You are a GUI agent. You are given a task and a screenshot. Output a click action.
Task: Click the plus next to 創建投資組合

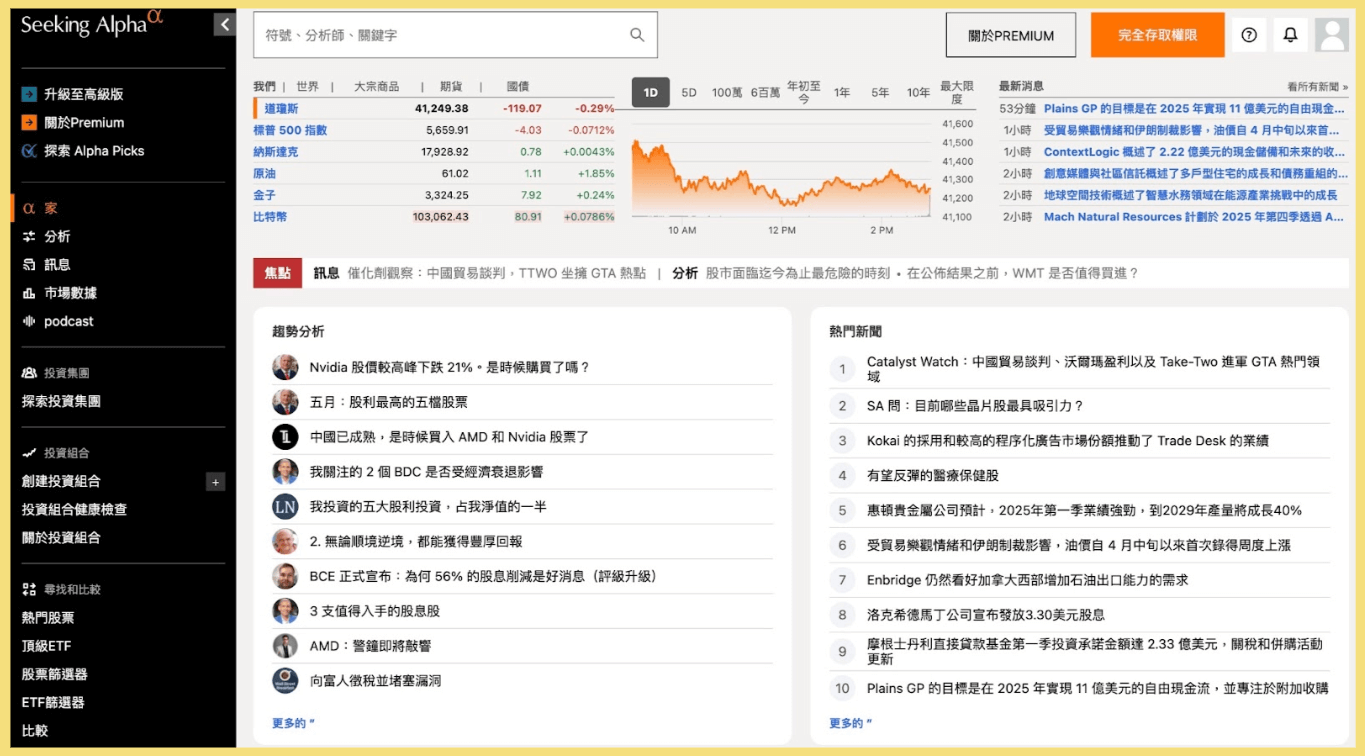click(215, 482)
